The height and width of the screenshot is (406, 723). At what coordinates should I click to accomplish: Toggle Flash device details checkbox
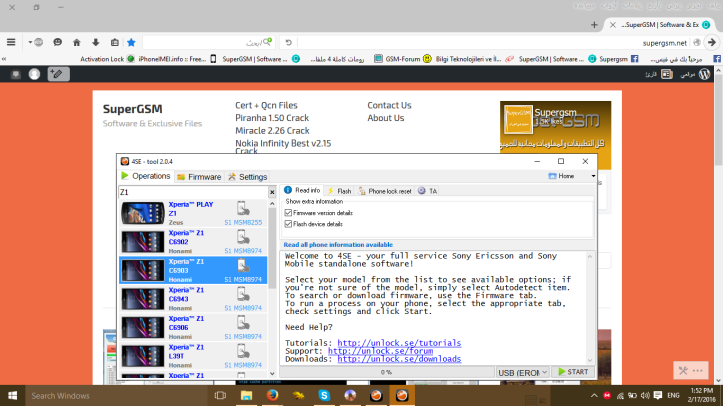click(x=288, y=224)
